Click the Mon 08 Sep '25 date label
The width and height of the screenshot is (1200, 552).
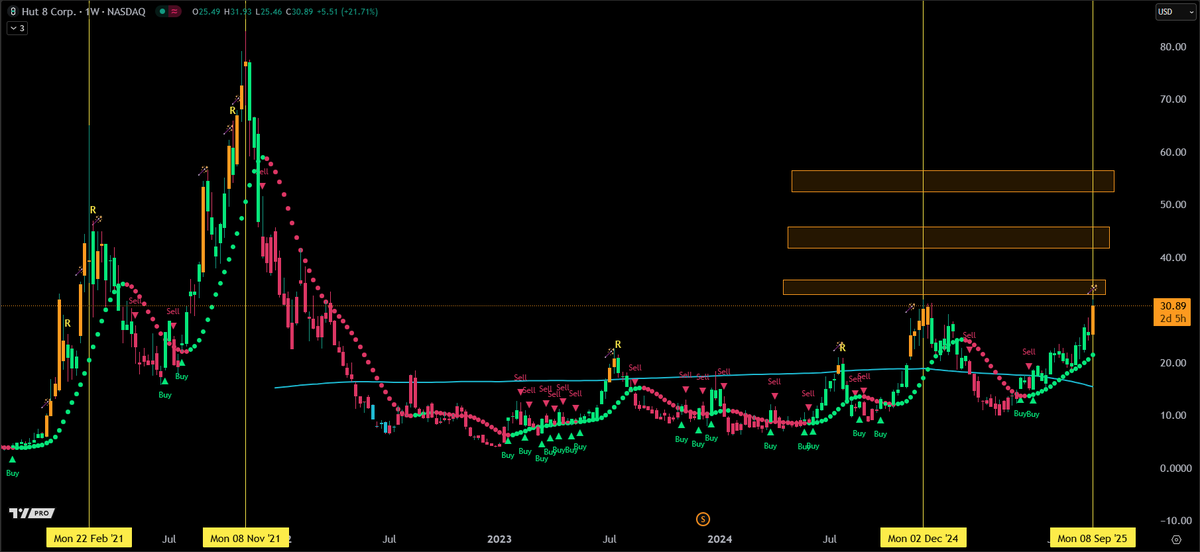pos(1092,540)
